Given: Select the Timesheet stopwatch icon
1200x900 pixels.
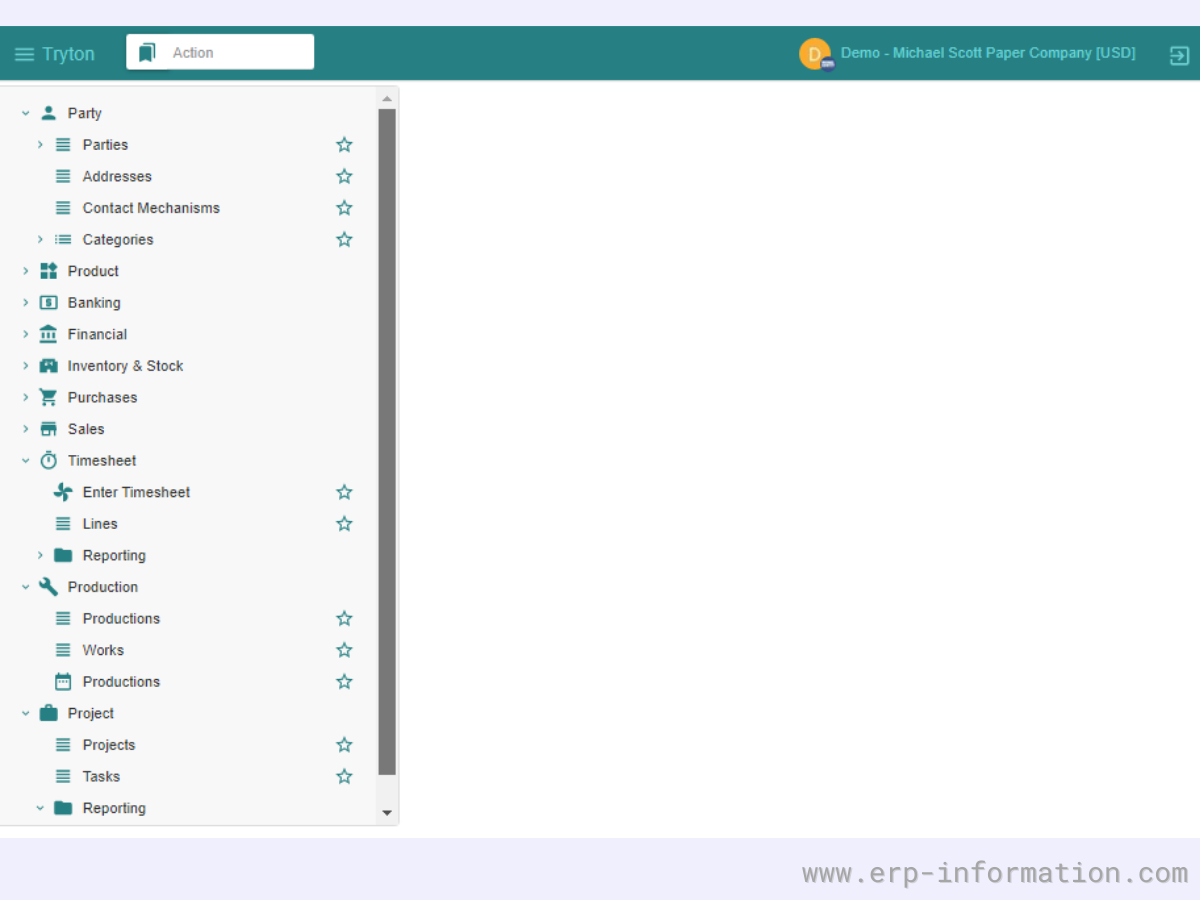Looking at the screenshot, I should tap(48, 460).
